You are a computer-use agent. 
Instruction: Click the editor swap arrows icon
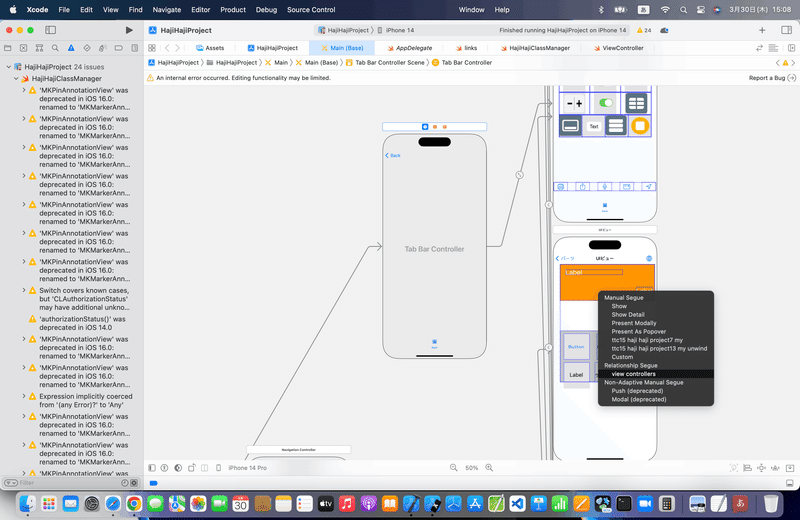[759, 48]
